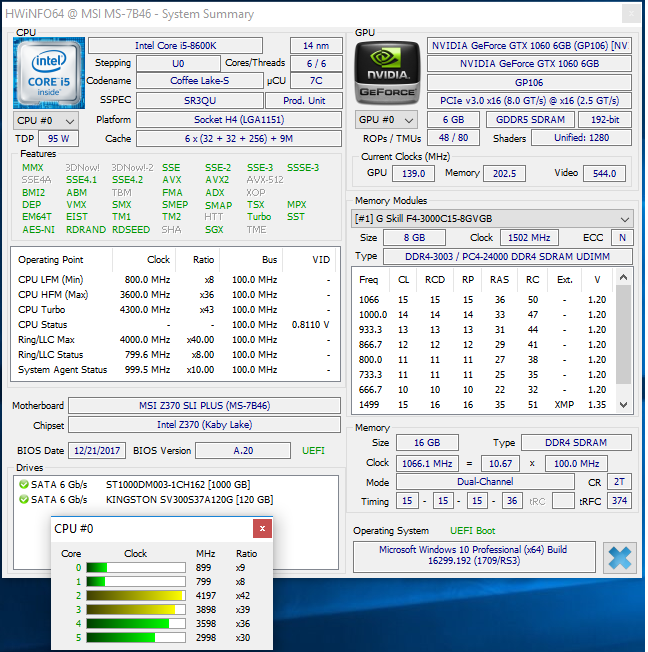648x652 pixels.
Task: Click the KINGSTON drive status check icon
Action: pos(24,499)
